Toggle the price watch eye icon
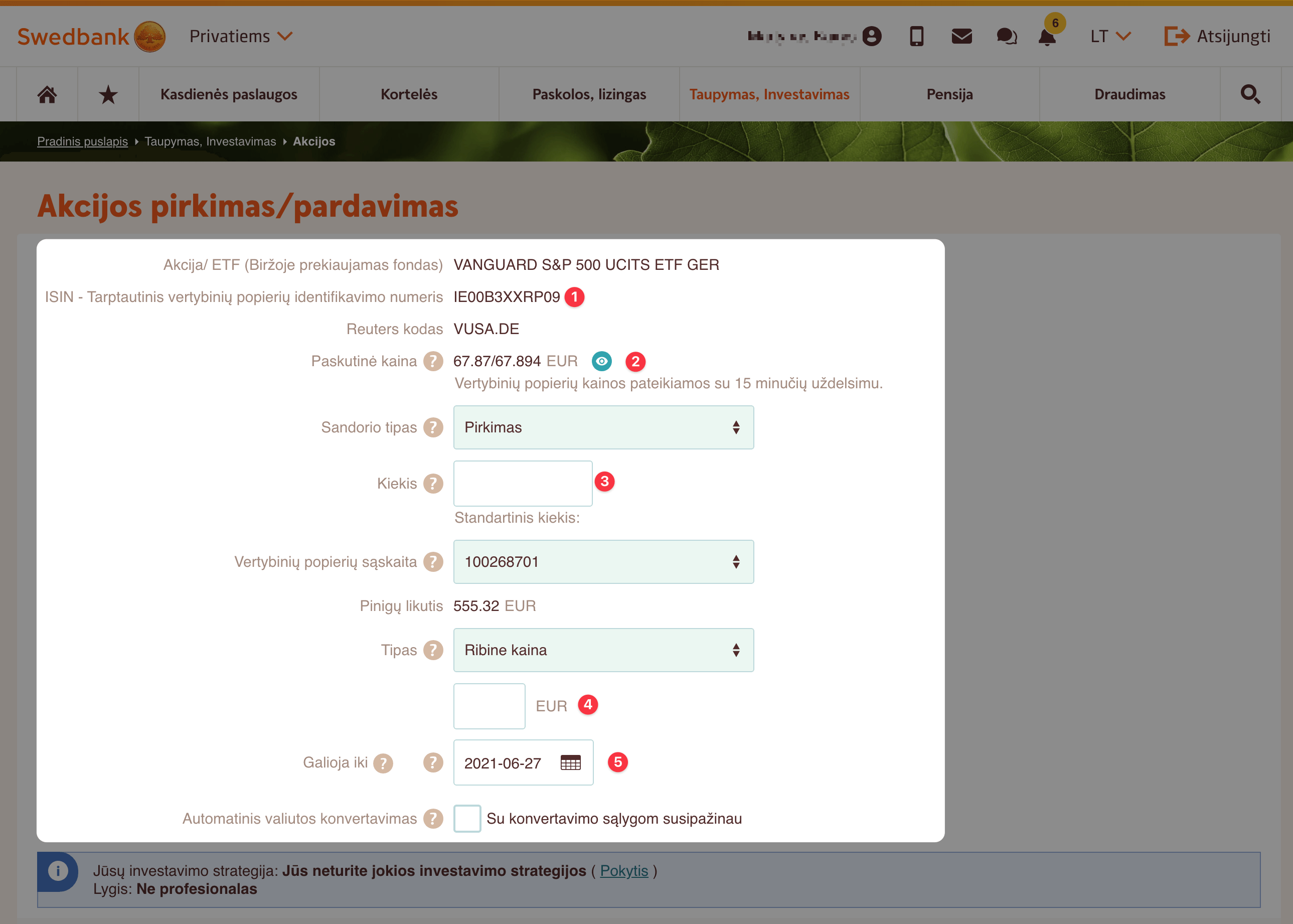Screen dimensions: 1293x924 point(601,361)
